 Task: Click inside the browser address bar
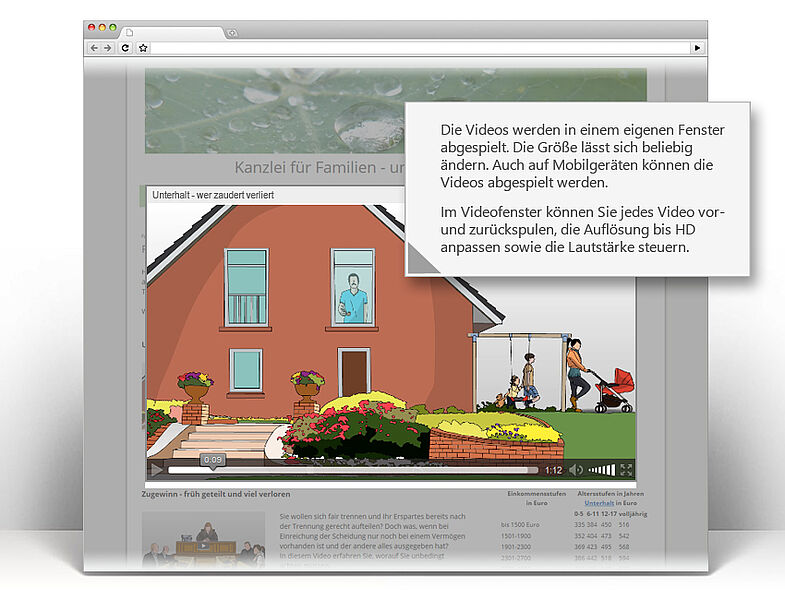[x=420, y=47]
